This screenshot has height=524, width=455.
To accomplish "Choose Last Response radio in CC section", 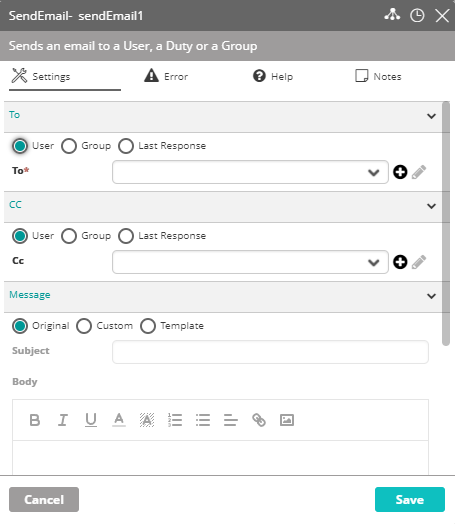I will coord(126,236).
